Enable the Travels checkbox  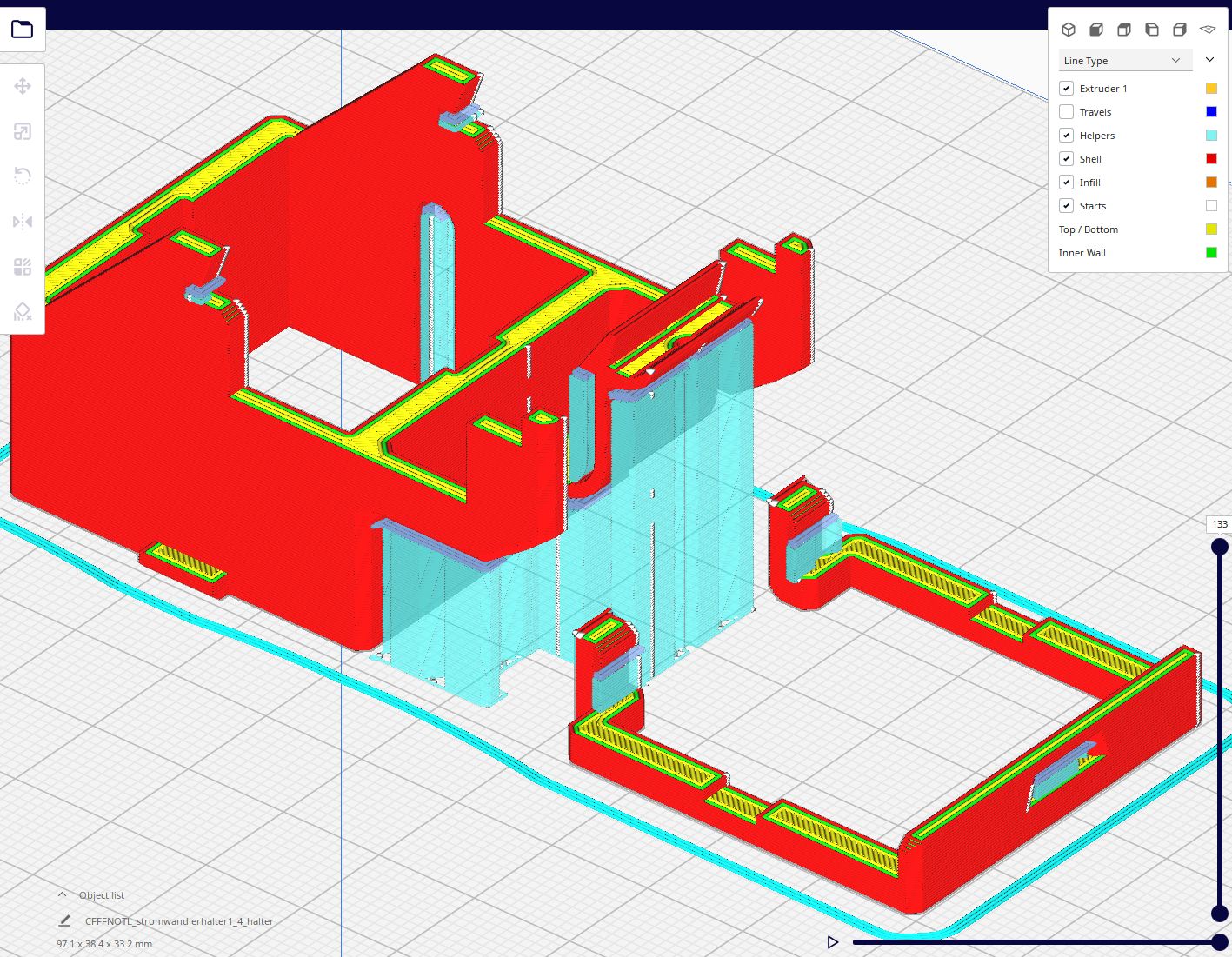coord(1066,112)
